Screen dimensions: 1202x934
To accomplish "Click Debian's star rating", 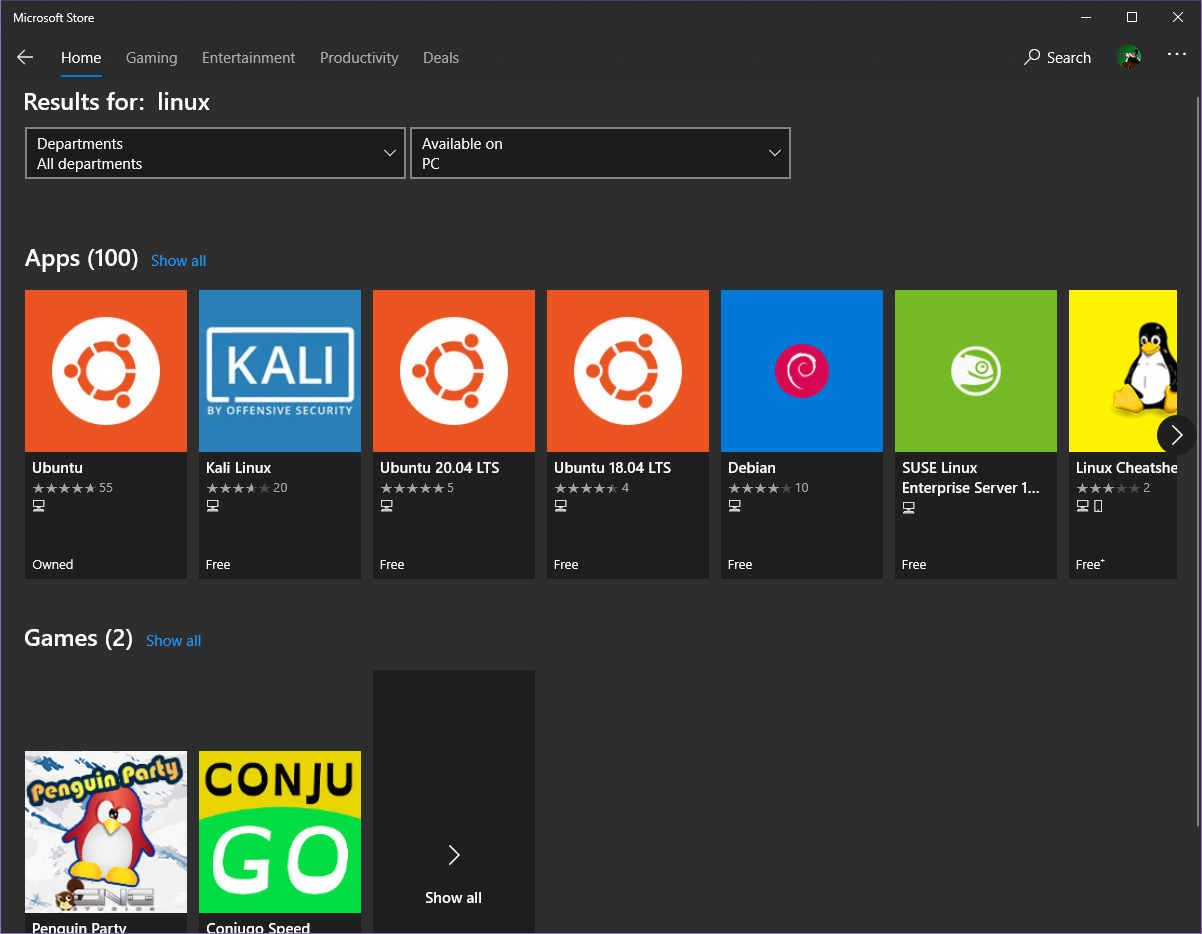I will [x=760, y=488].
